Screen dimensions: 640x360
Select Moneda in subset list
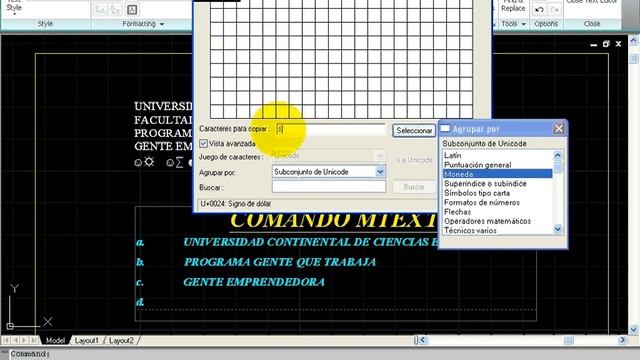coord(497,174)
